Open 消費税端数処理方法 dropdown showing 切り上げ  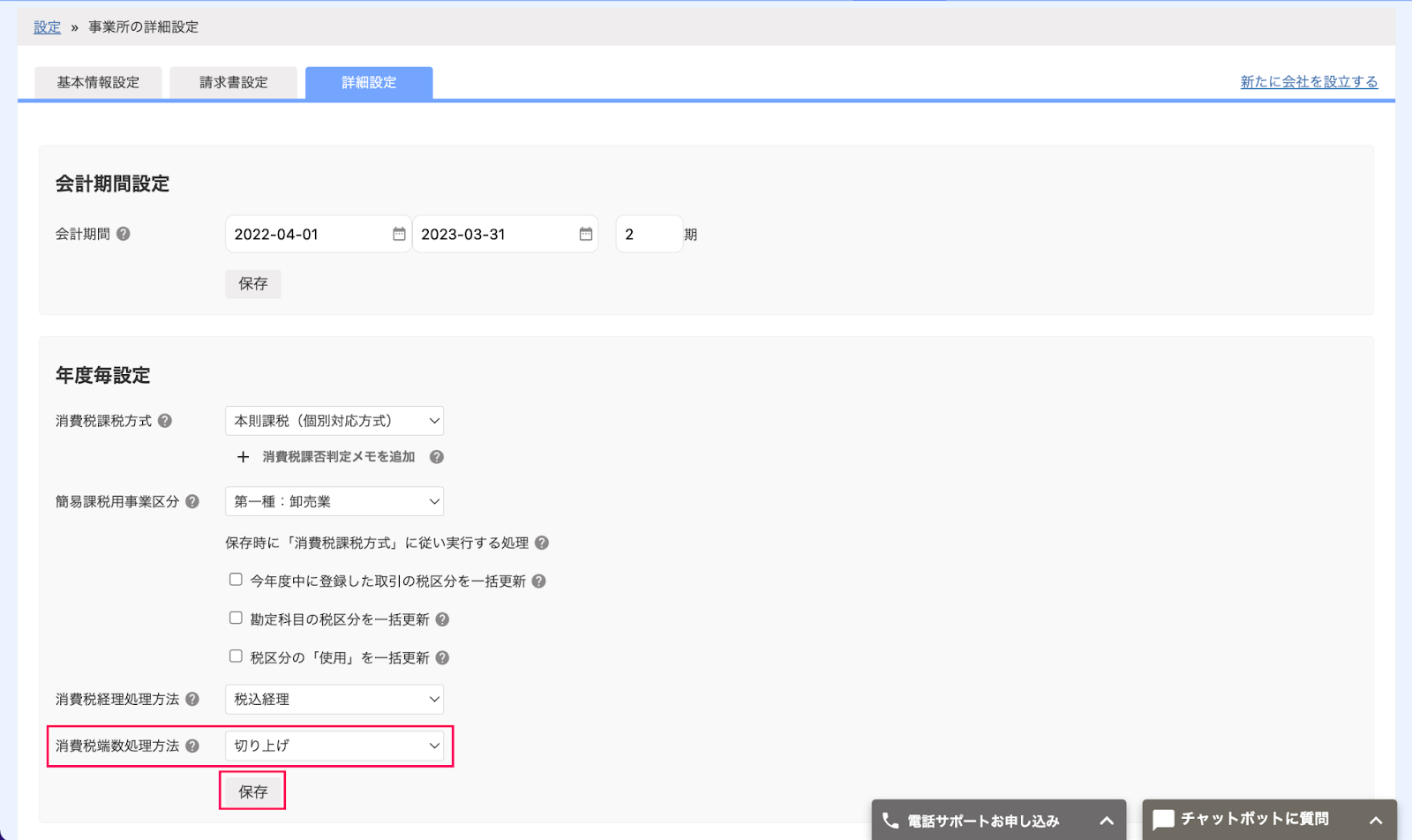334,746
